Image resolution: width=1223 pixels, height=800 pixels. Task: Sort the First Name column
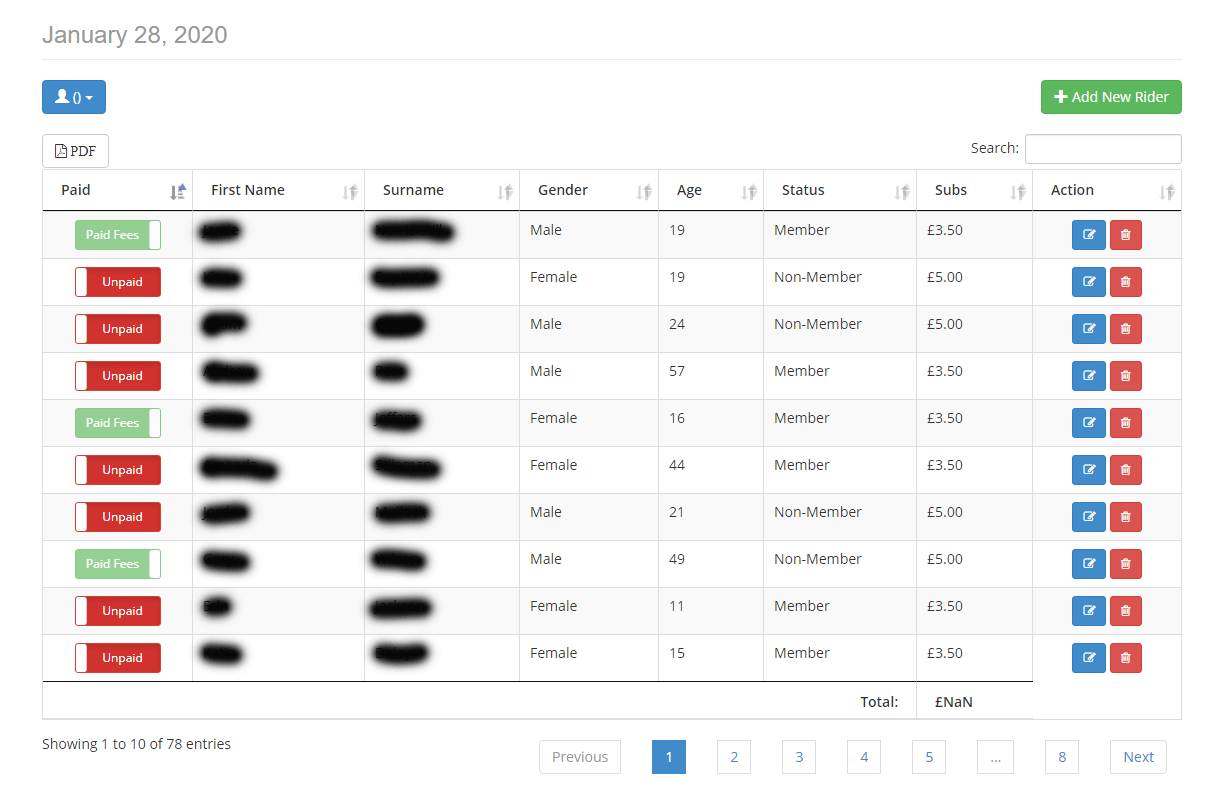(352, 190)
